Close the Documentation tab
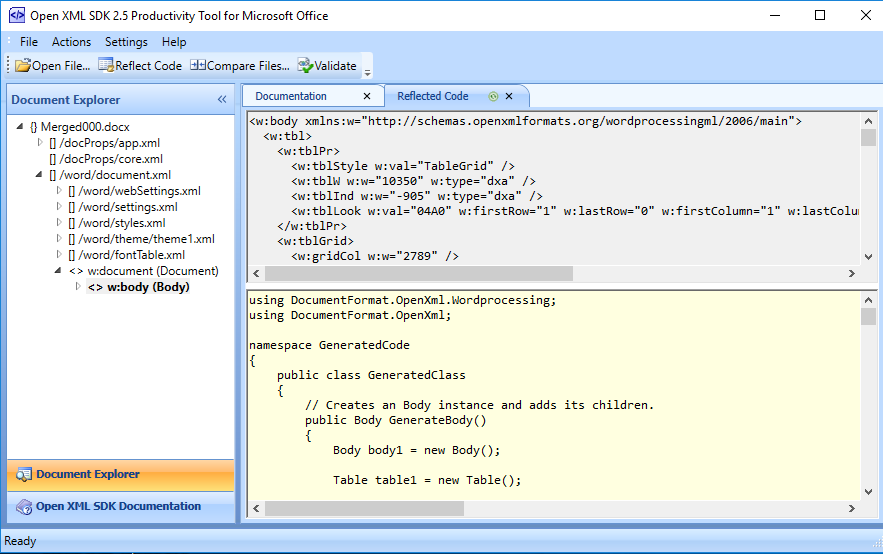This screenshot has width=883, height=554. tap(367, 96)
